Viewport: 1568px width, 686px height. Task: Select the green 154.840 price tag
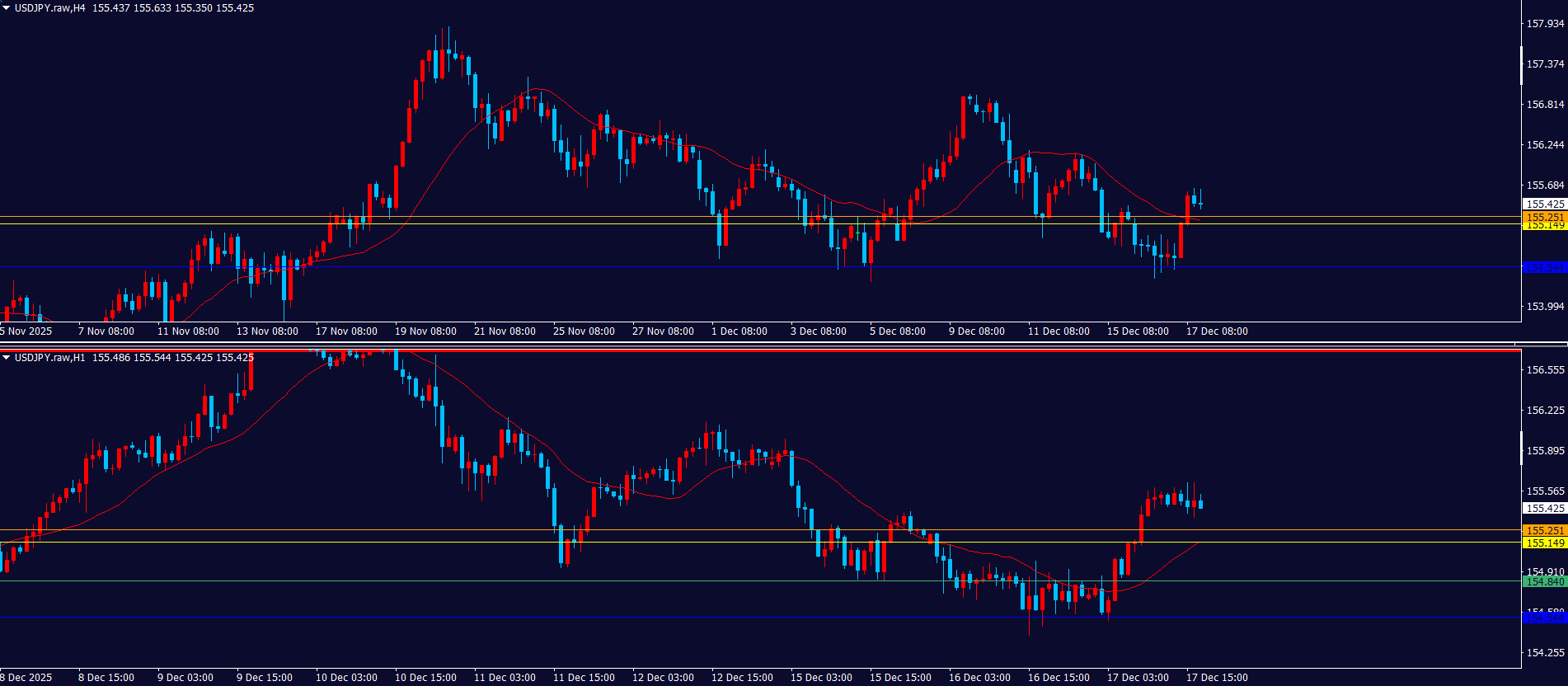(1544, 581)
